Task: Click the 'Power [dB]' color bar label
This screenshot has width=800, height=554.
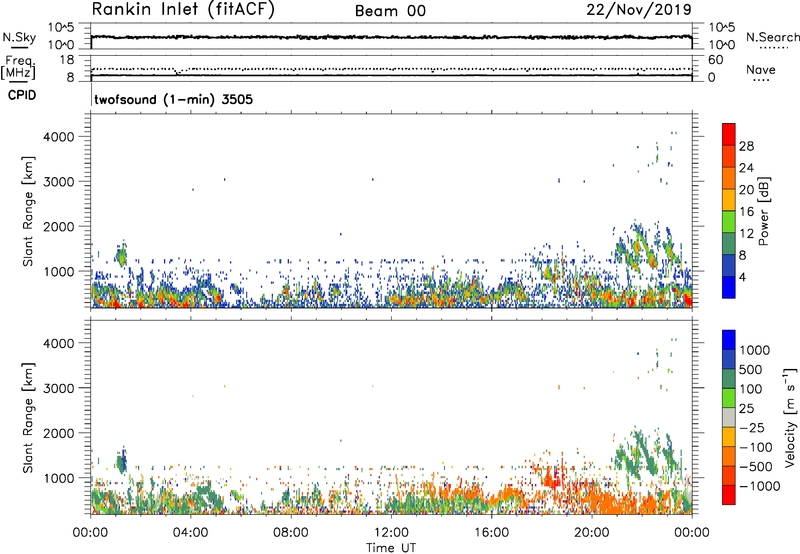Action: [x=764, y=211]
